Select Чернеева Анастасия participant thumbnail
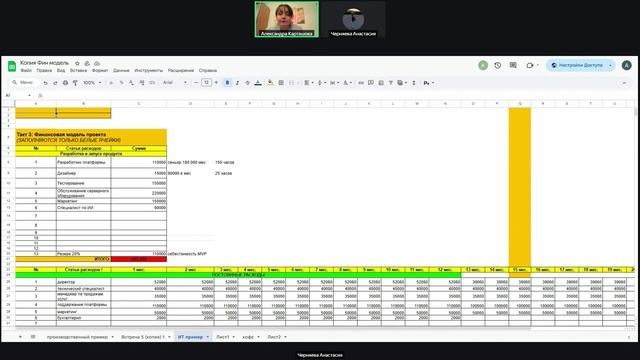Image resolution: width=640 pixels, height=360 pixels. pos(353,19)
